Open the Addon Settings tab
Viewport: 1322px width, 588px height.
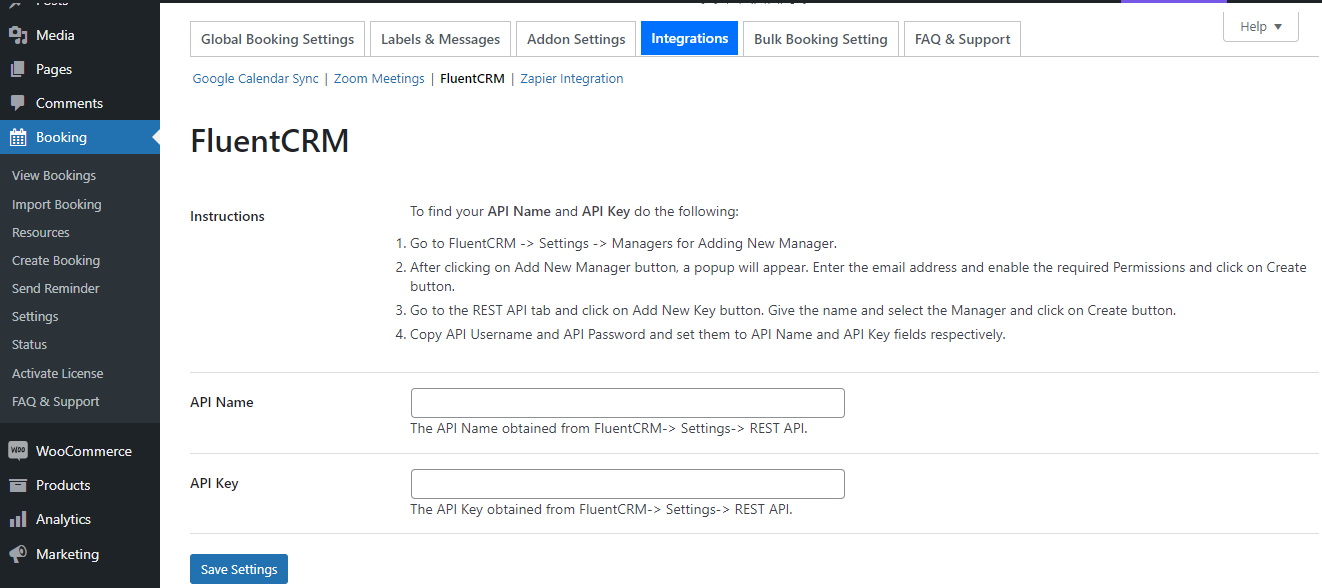576,39
